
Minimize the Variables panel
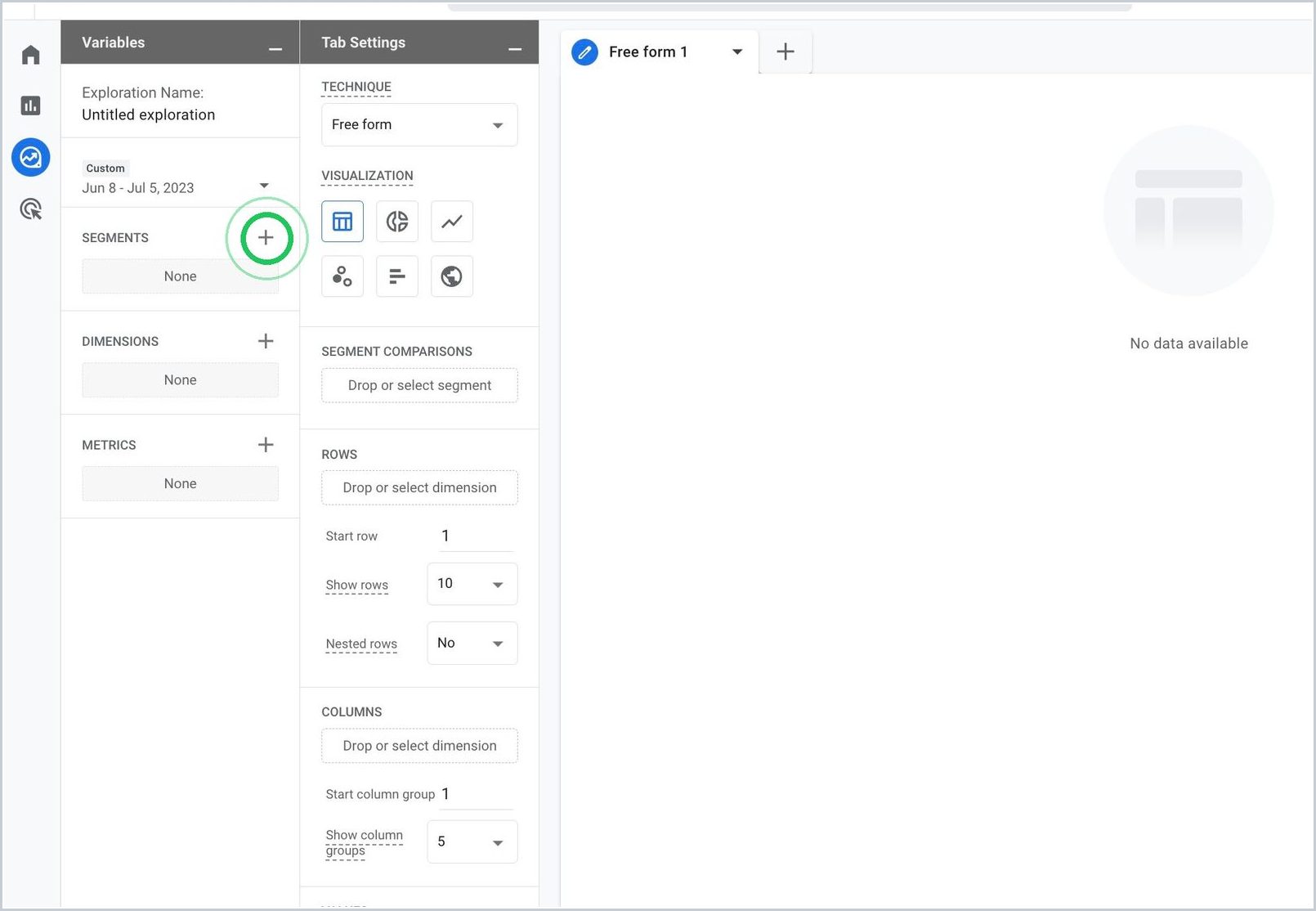[275, 49]
